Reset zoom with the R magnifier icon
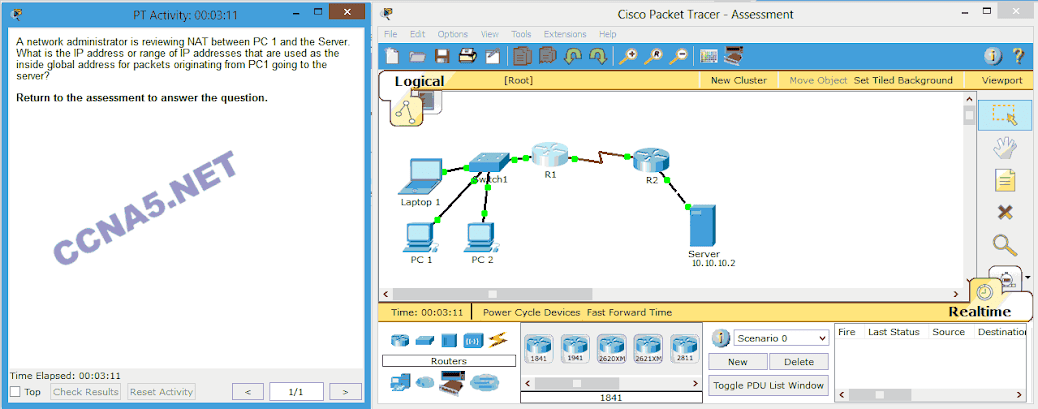This screenshot has width=1038, height=409. (x=653, y=57)
